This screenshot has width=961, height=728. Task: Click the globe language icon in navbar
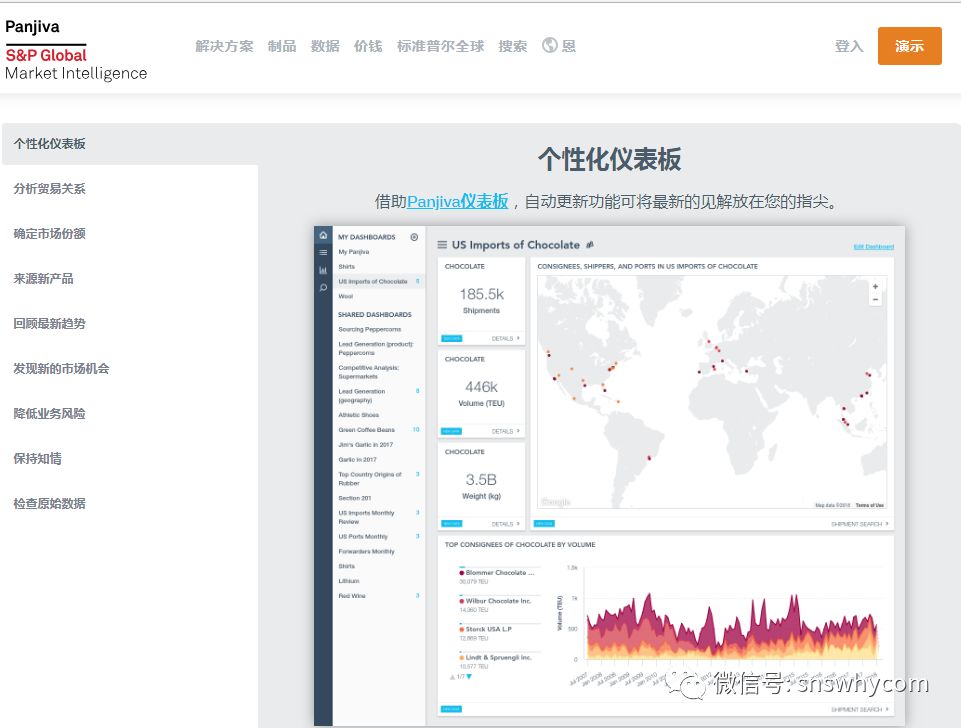(549, 45)
